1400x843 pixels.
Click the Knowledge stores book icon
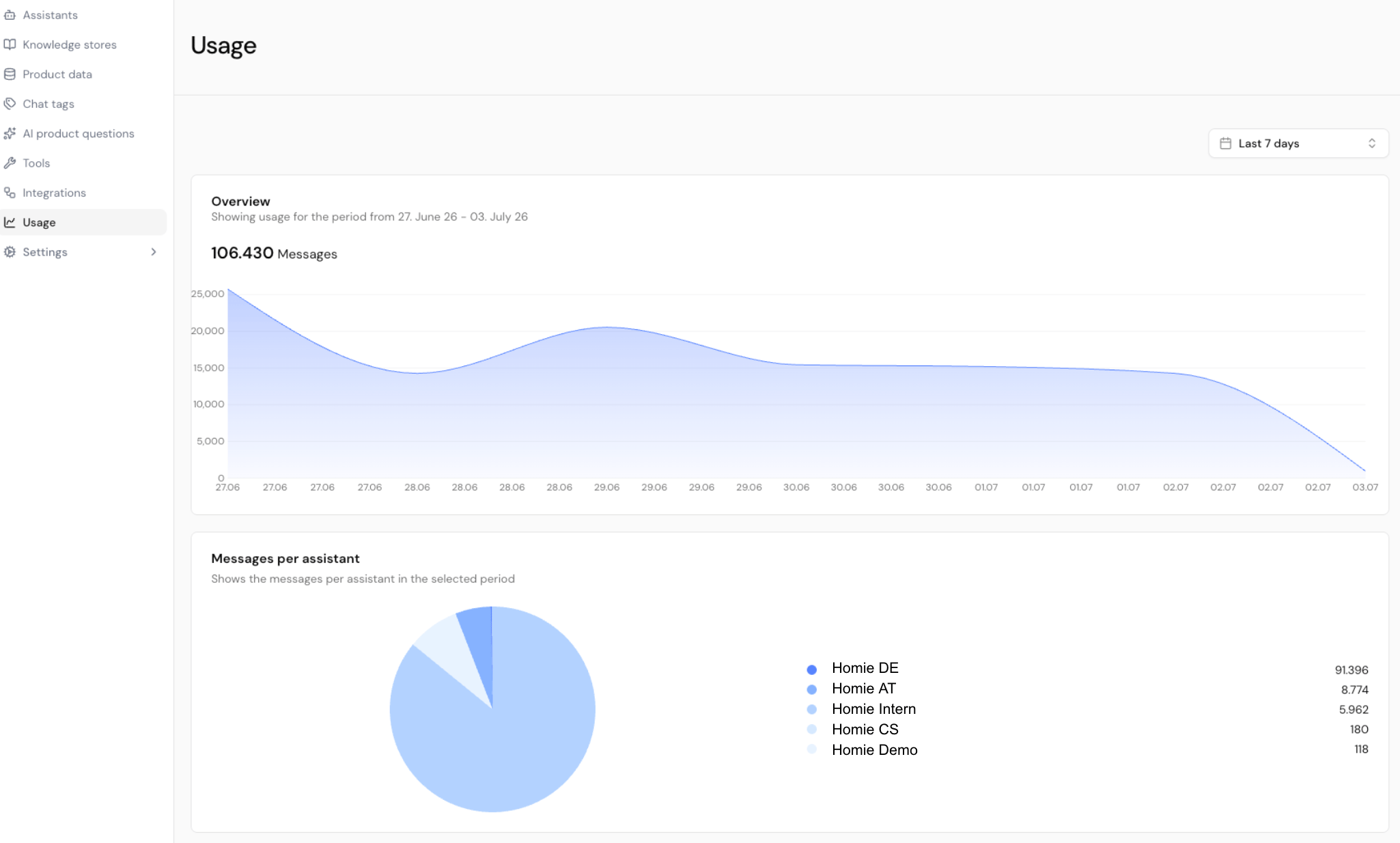coord(10,44)
